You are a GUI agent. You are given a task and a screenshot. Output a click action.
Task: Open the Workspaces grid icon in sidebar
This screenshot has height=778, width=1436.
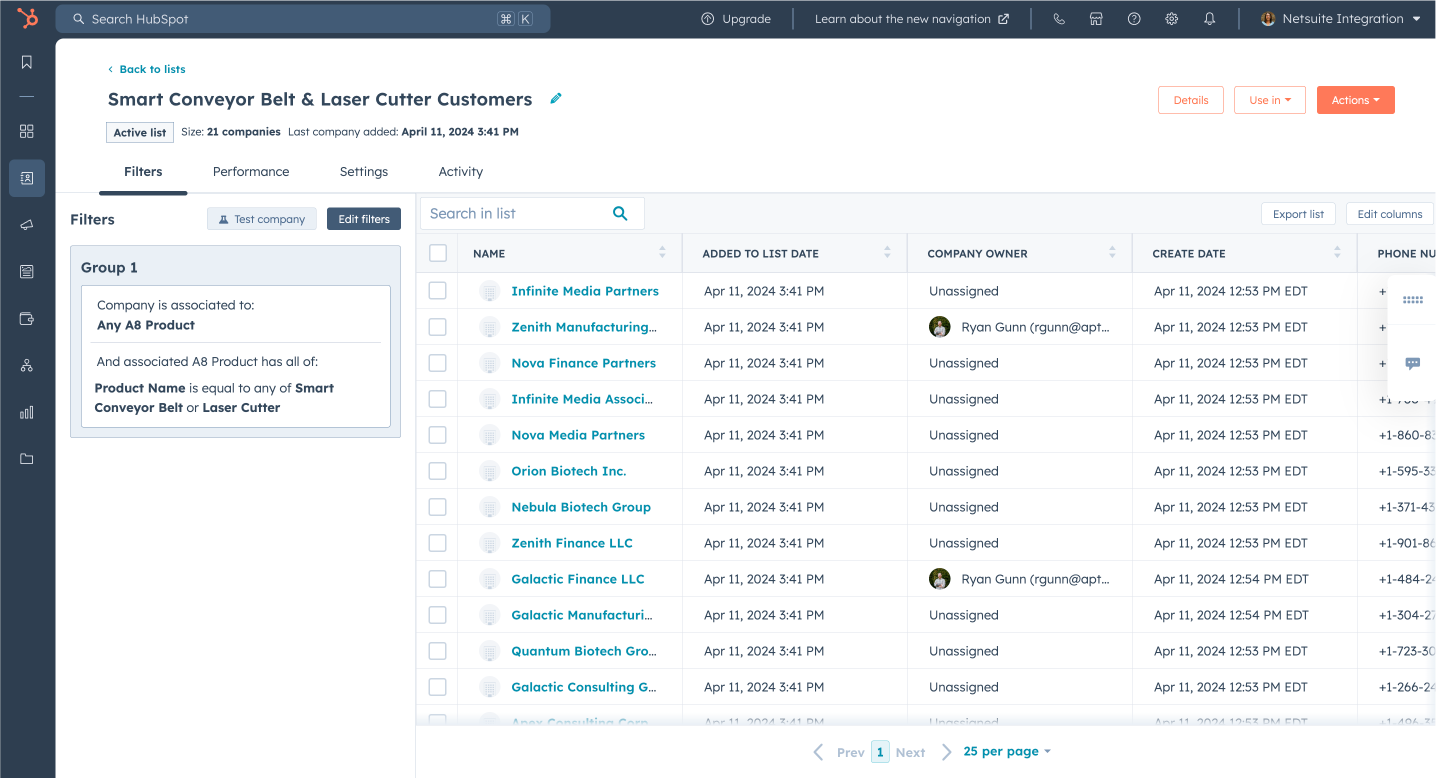click(x=27, y=131)
